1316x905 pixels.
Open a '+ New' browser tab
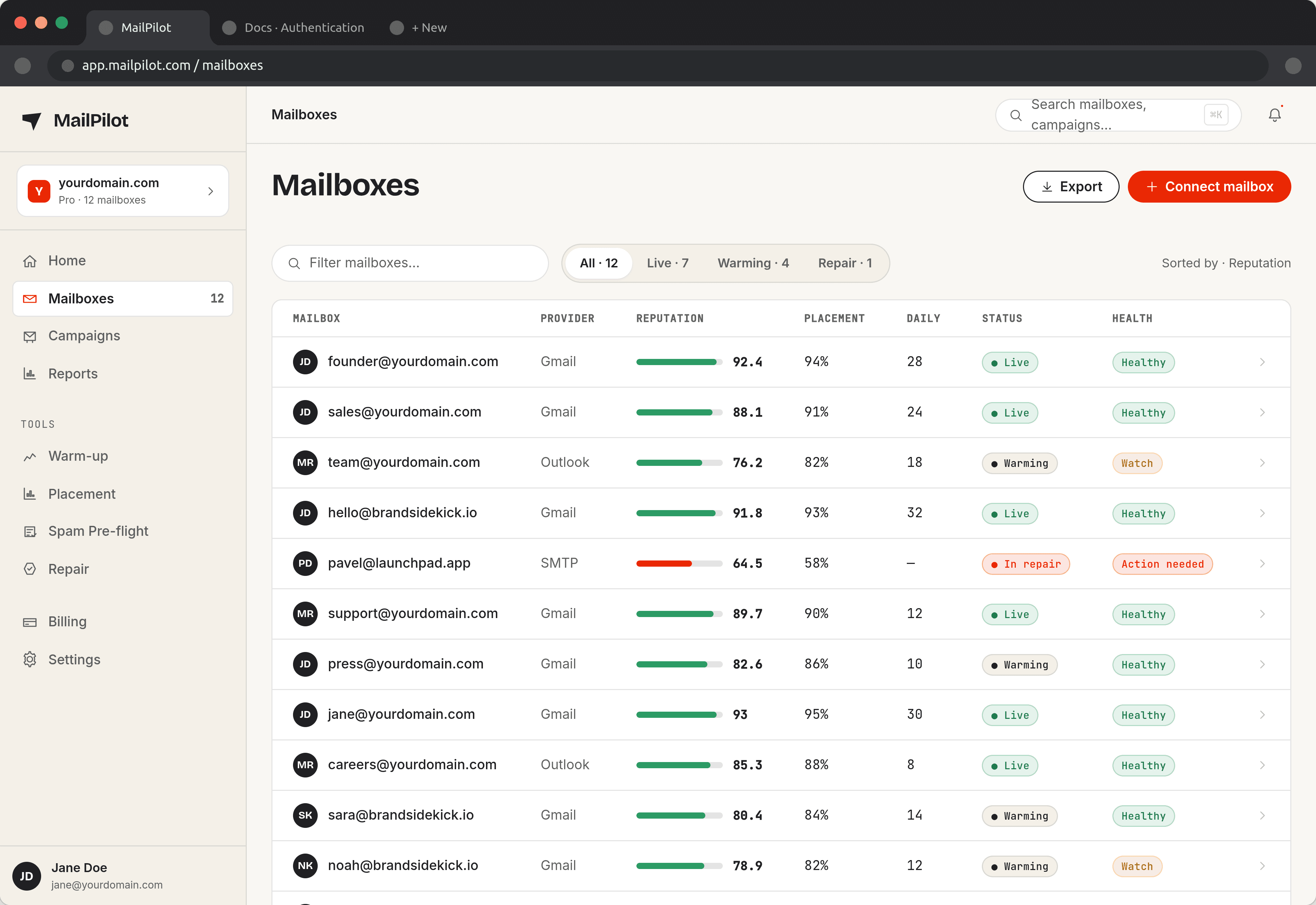(419, 28)
